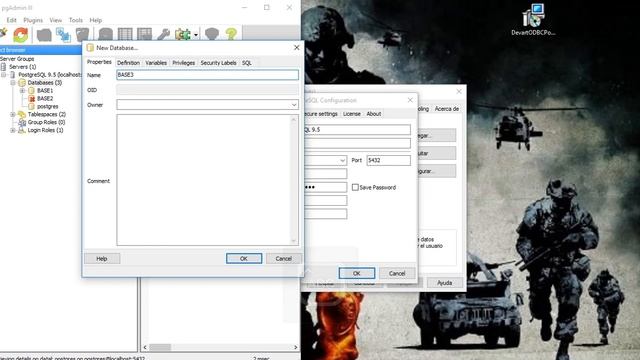The width and height of the screenshot is (640, 360).
Task: Open the License tab in Configuration dialog
Action: [351, 114]
